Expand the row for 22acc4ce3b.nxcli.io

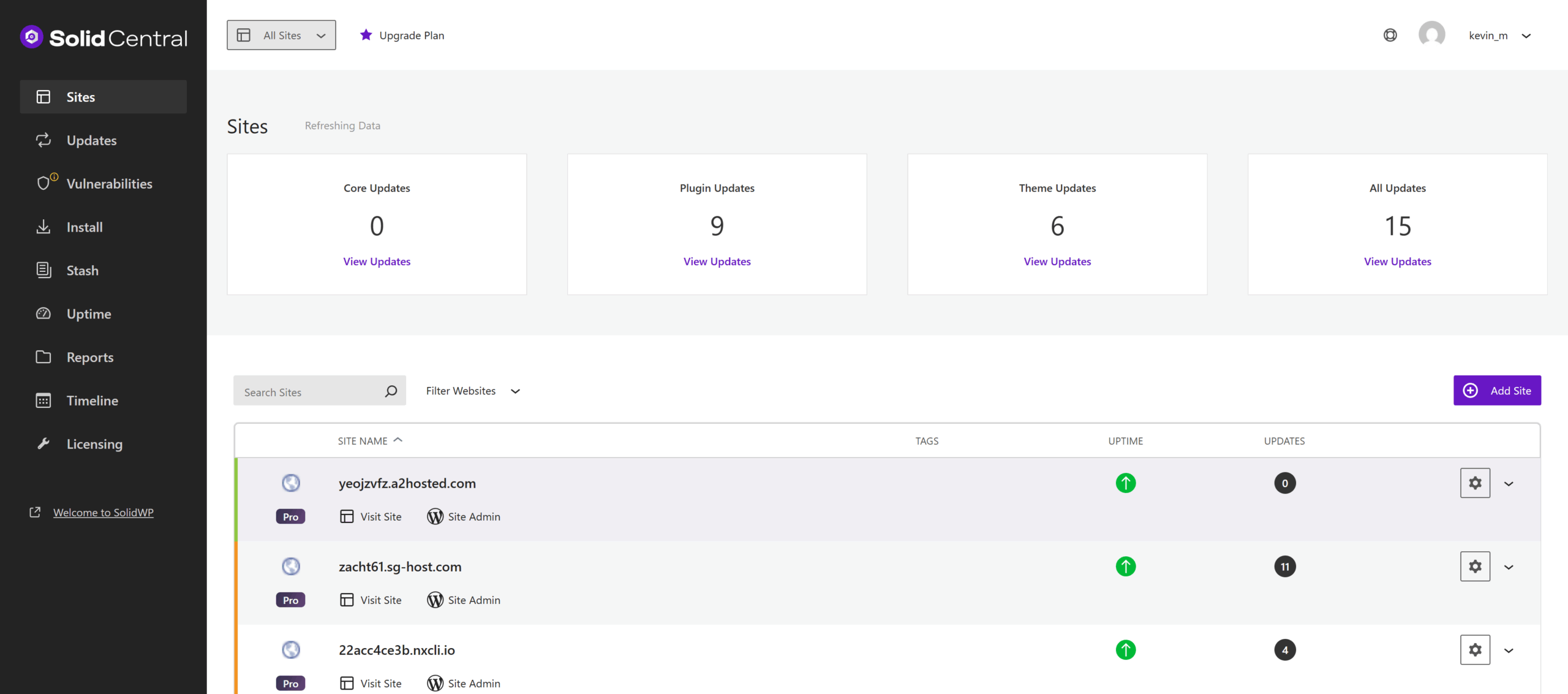click(1509, 650)
